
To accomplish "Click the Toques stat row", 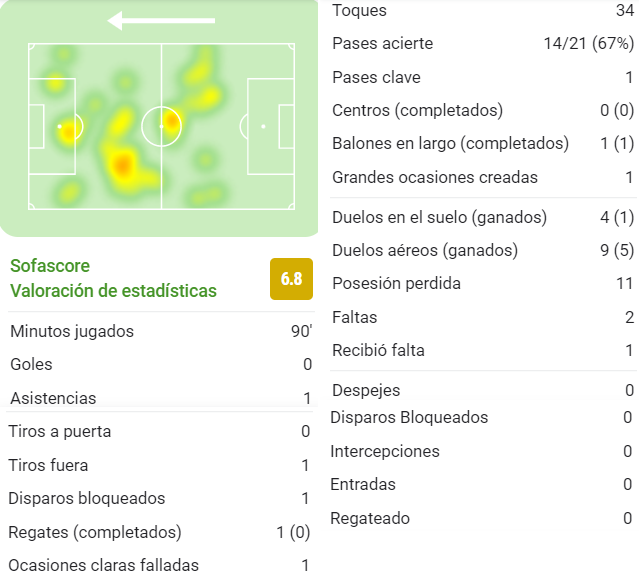I will click(483, 10).
